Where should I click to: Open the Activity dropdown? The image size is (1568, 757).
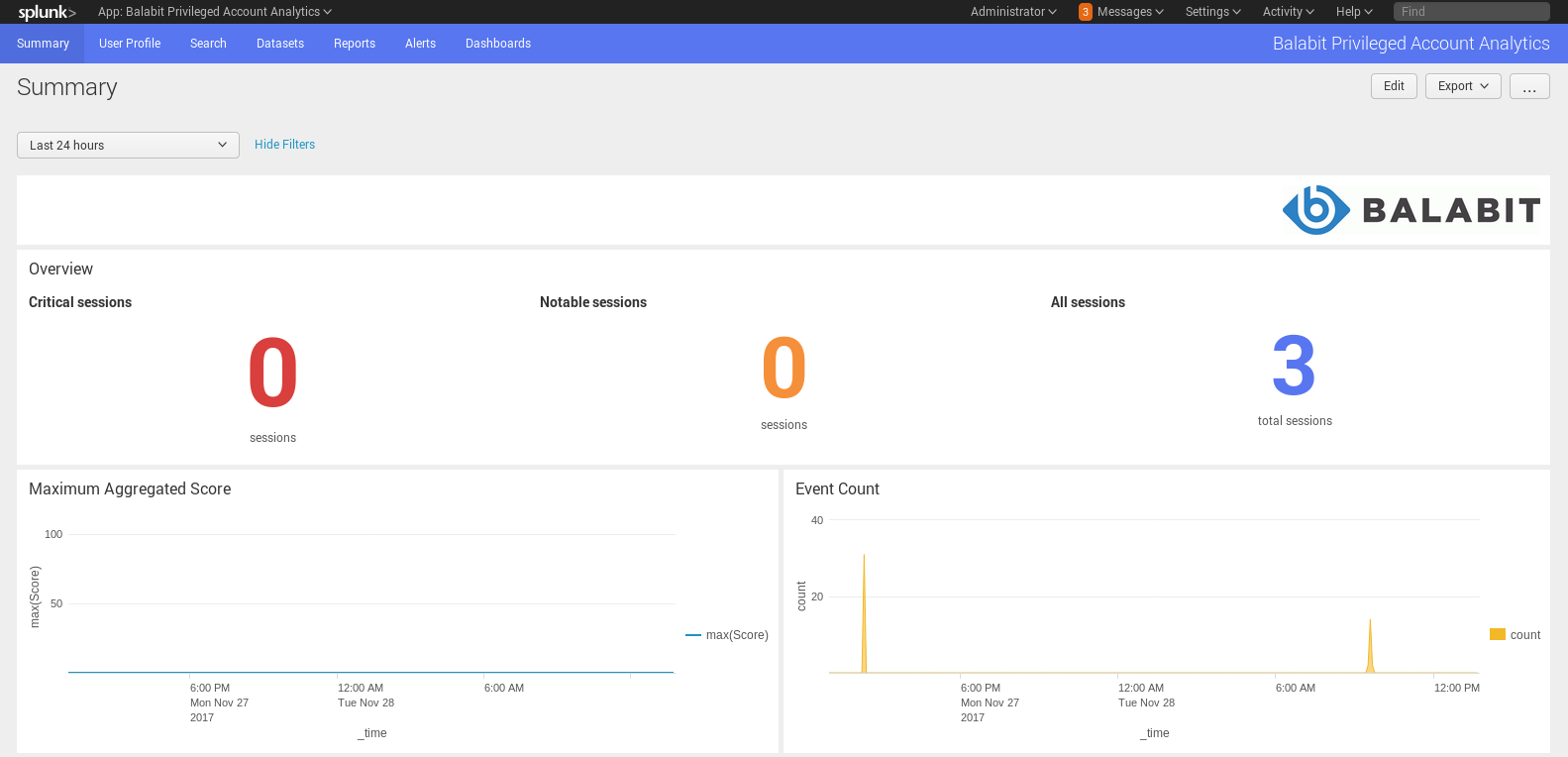(1288, 12)
